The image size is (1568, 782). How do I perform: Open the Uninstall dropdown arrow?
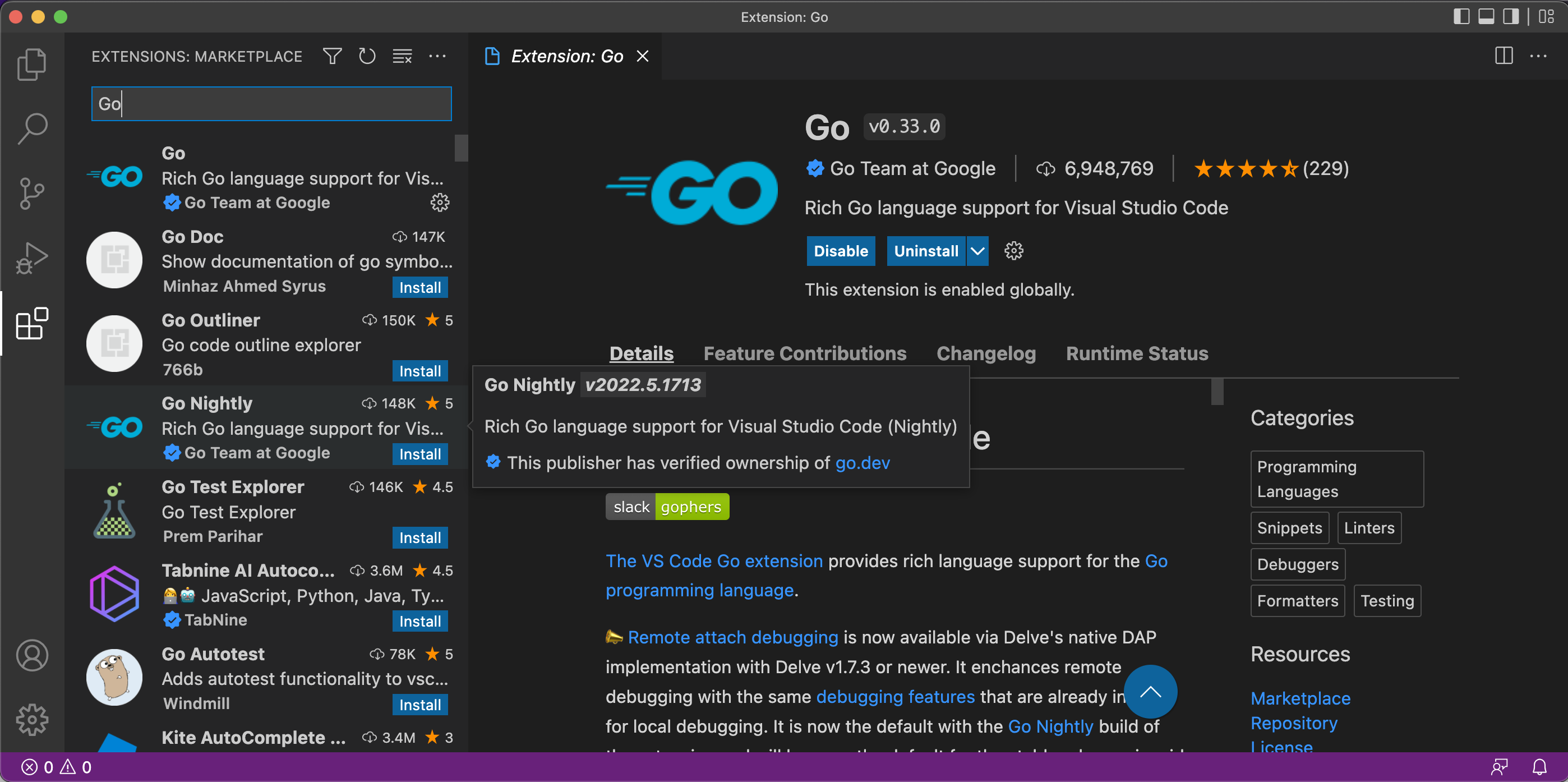tap(977, 251)
